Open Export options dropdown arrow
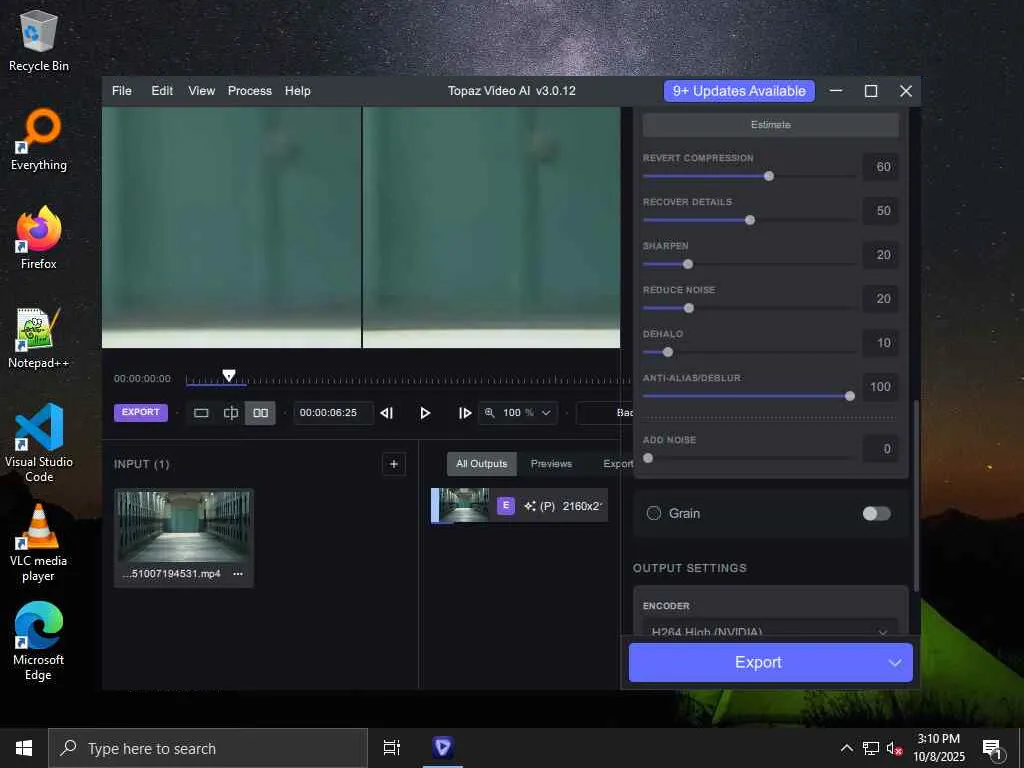 (895, 662)
